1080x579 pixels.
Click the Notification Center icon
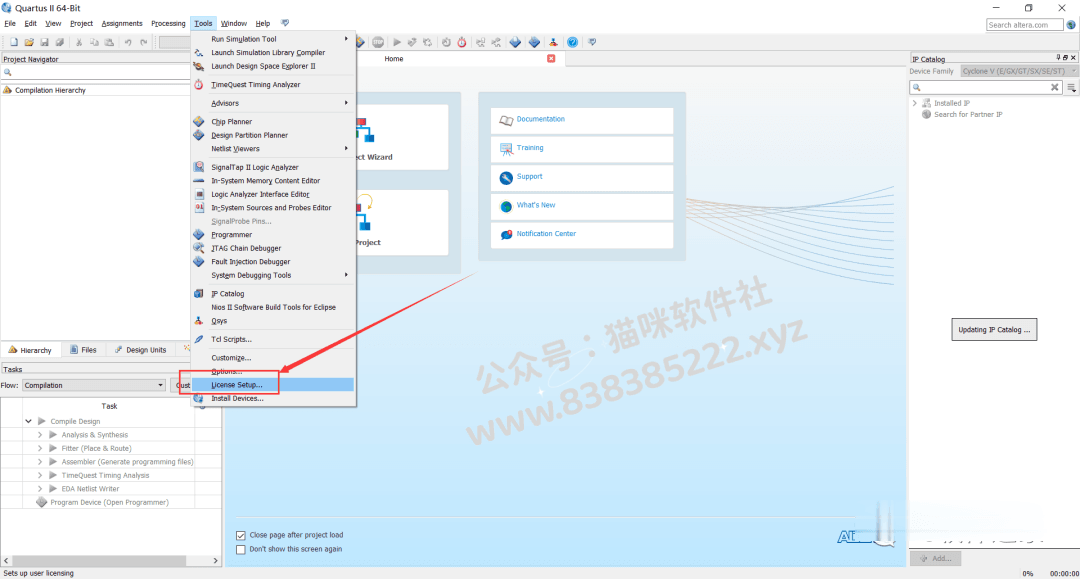(506, 235)
